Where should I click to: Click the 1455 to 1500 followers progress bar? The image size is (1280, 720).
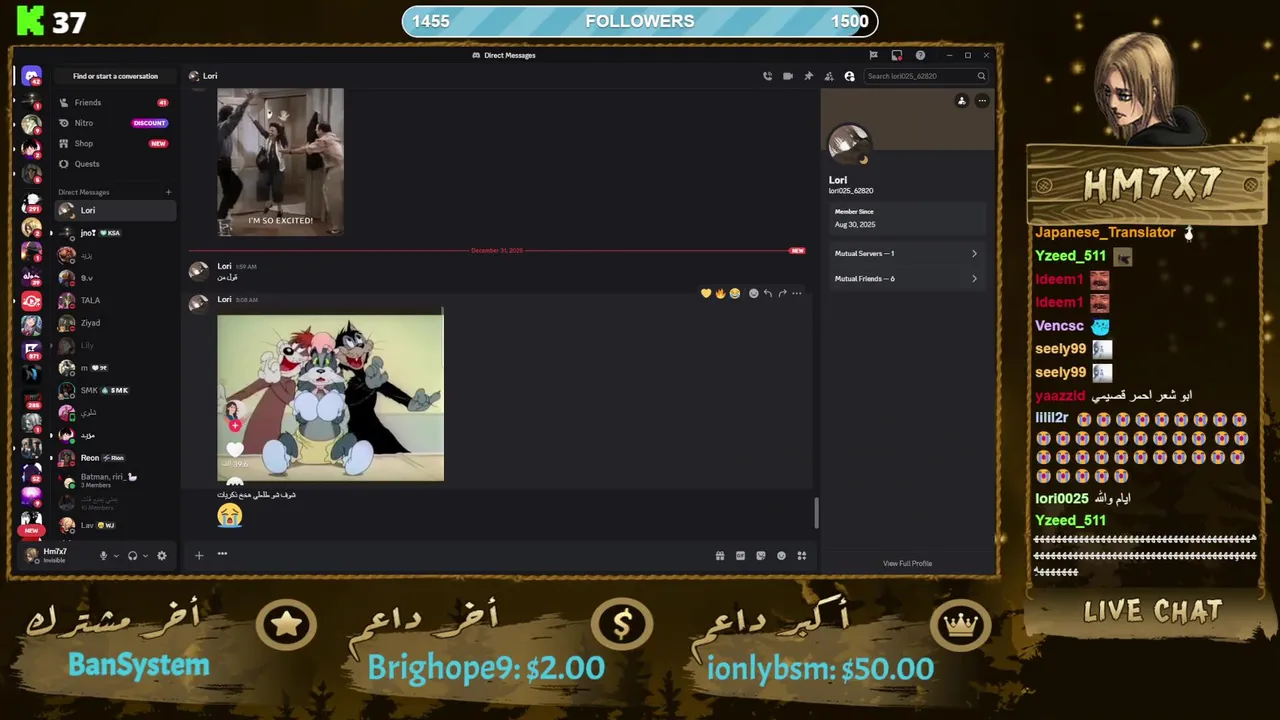click(x=640, y=21)
